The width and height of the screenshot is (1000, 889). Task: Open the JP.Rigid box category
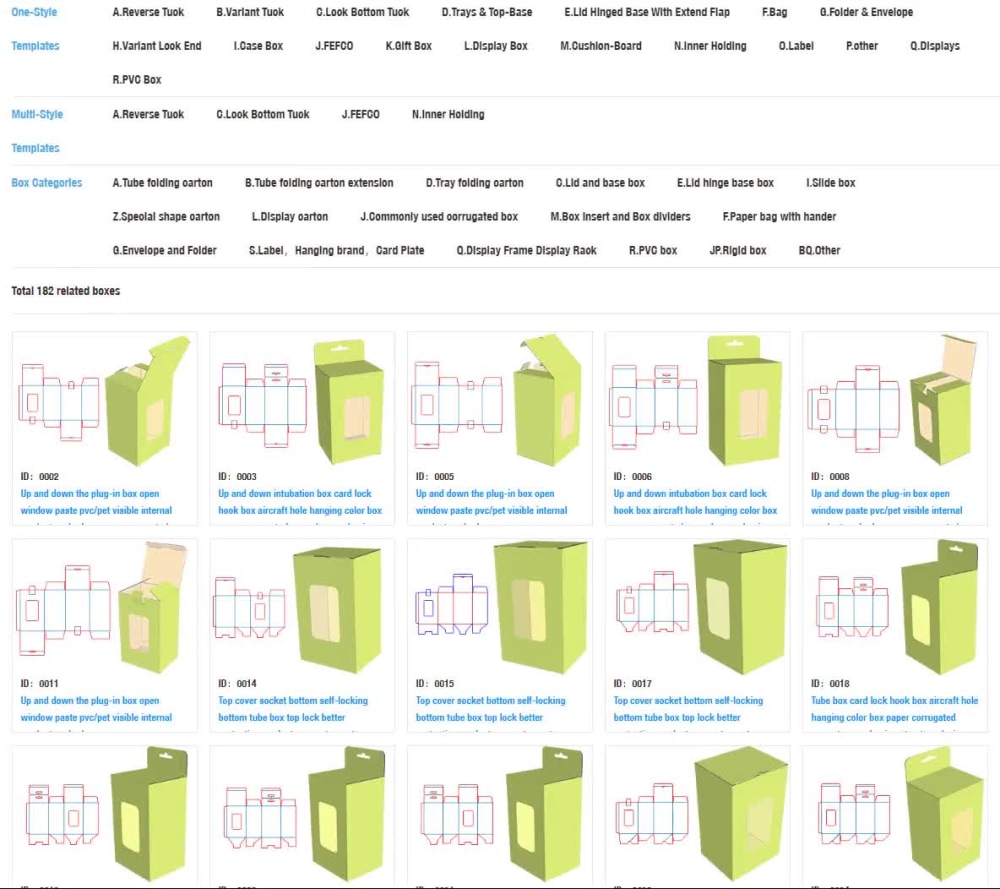(738, 250)
